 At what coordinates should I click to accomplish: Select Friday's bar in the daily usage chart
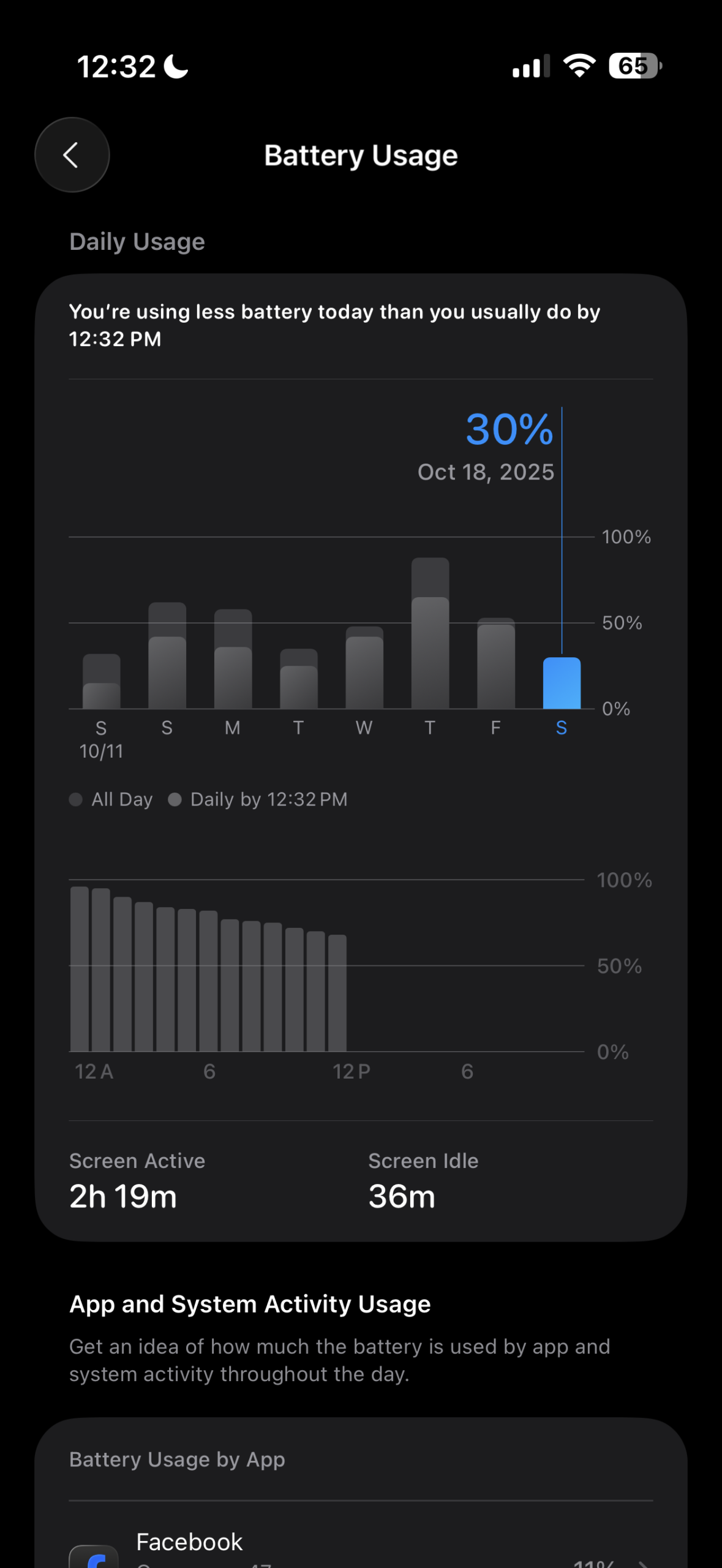(496, 665)
